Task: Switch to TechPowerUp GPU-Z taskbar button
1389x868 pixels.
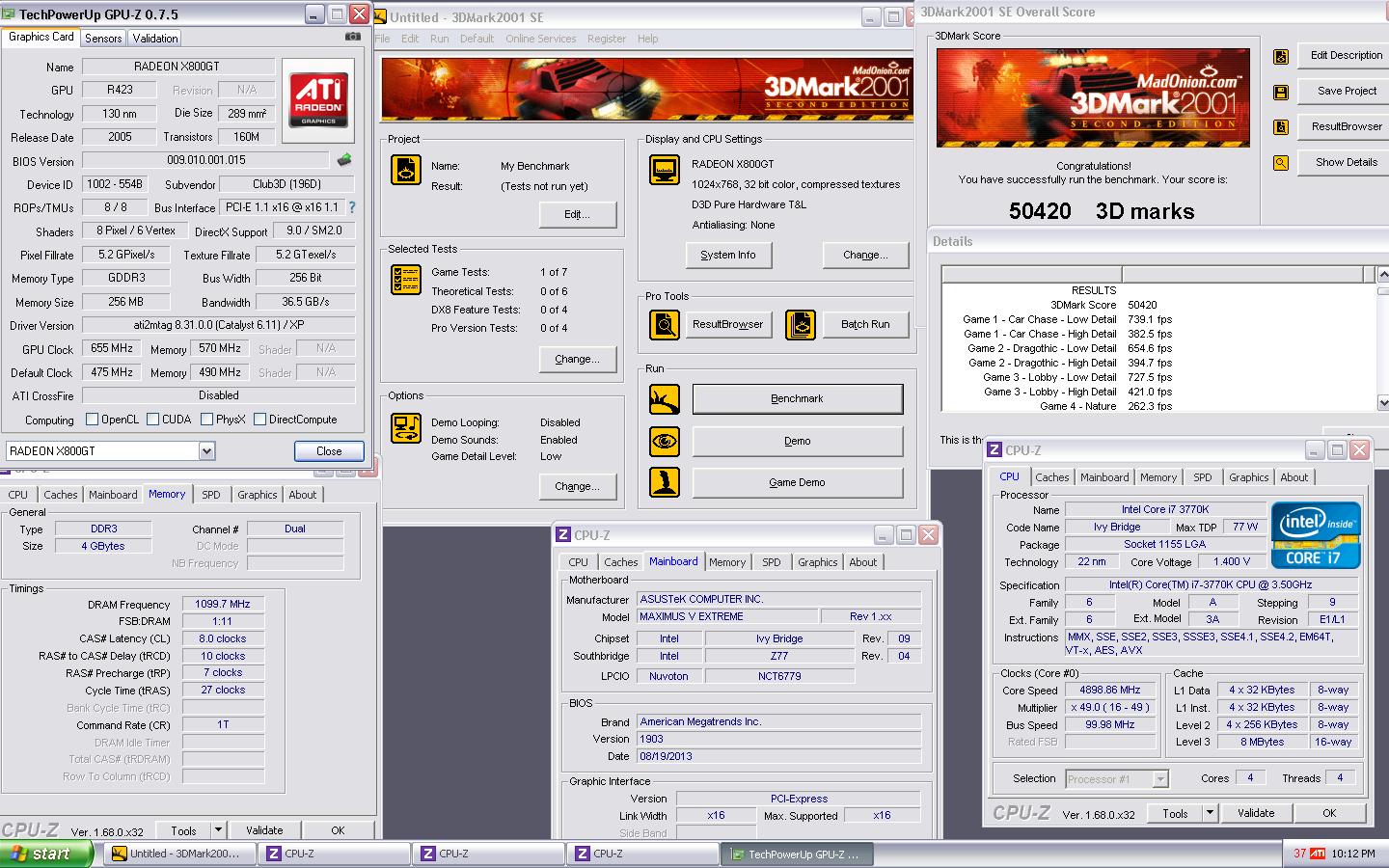Action: (797, 854)
